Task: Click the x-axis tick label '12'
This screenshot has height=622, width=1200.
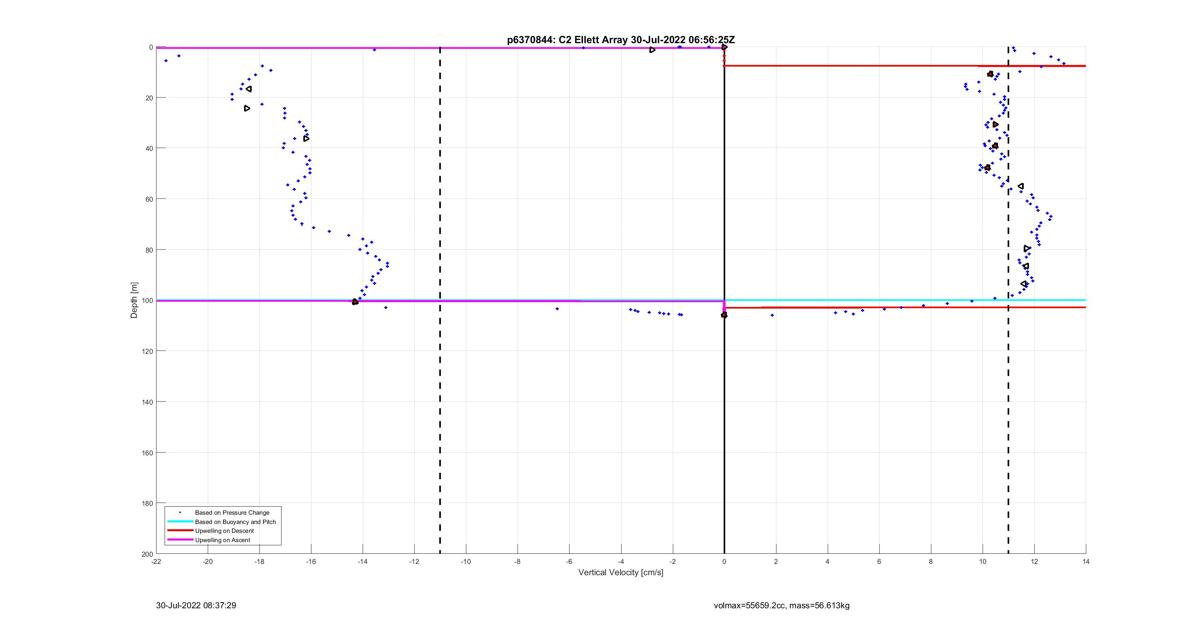Action: 1034,561
